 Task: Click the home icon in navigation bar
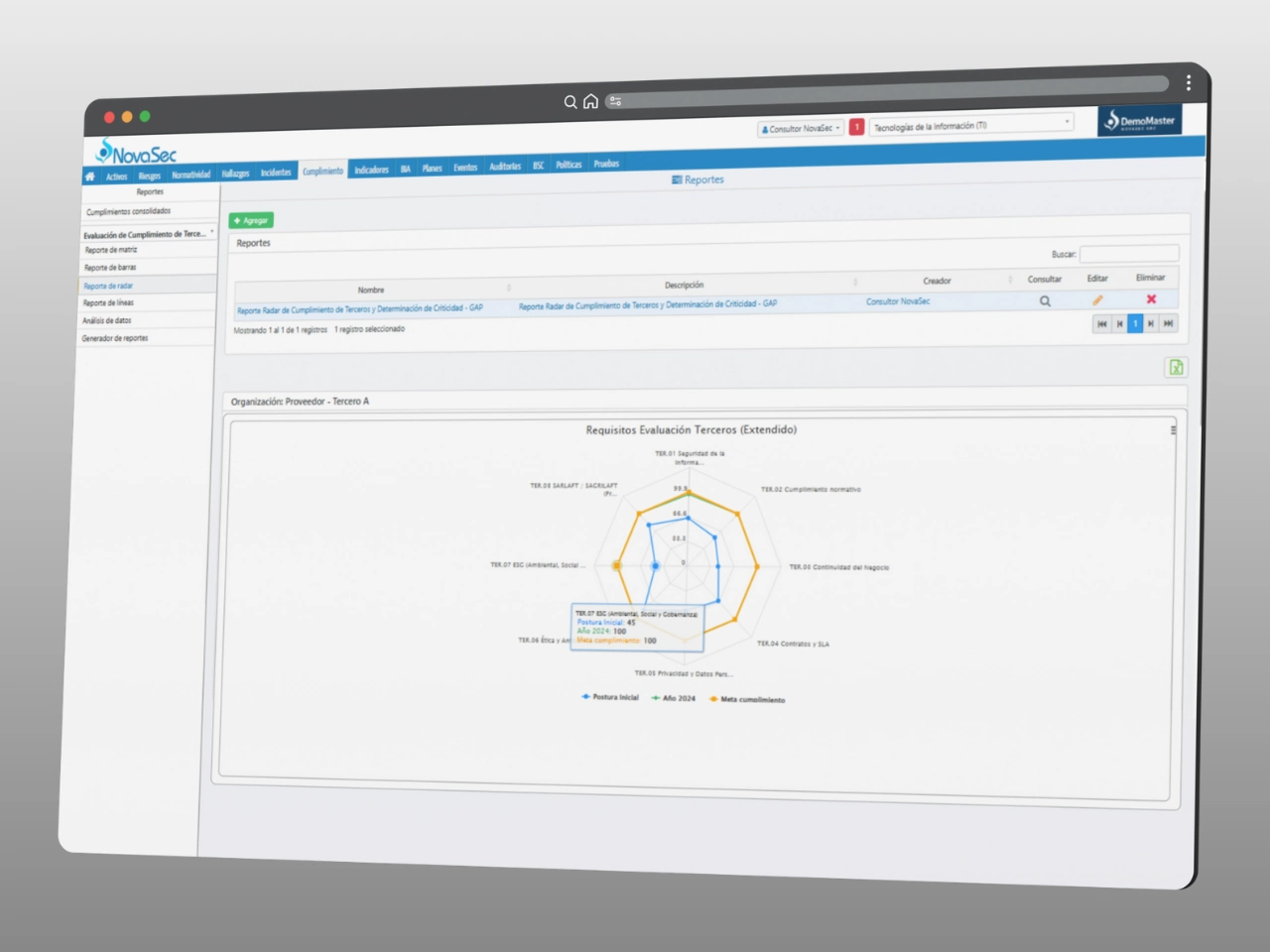tap(90, 177)
